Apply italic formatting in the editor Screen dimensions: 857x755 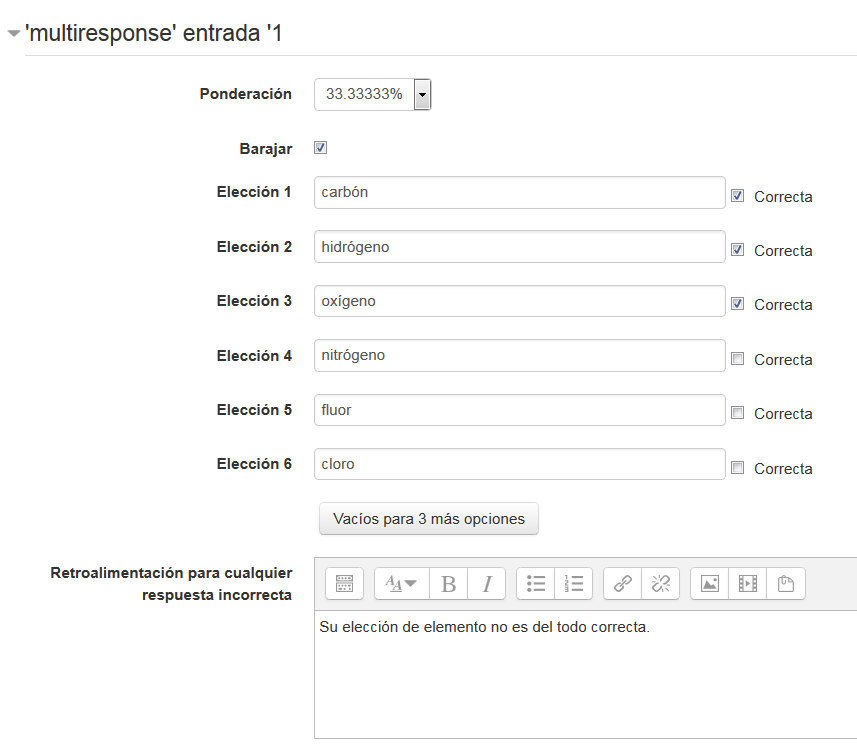(x=486, y=584)
